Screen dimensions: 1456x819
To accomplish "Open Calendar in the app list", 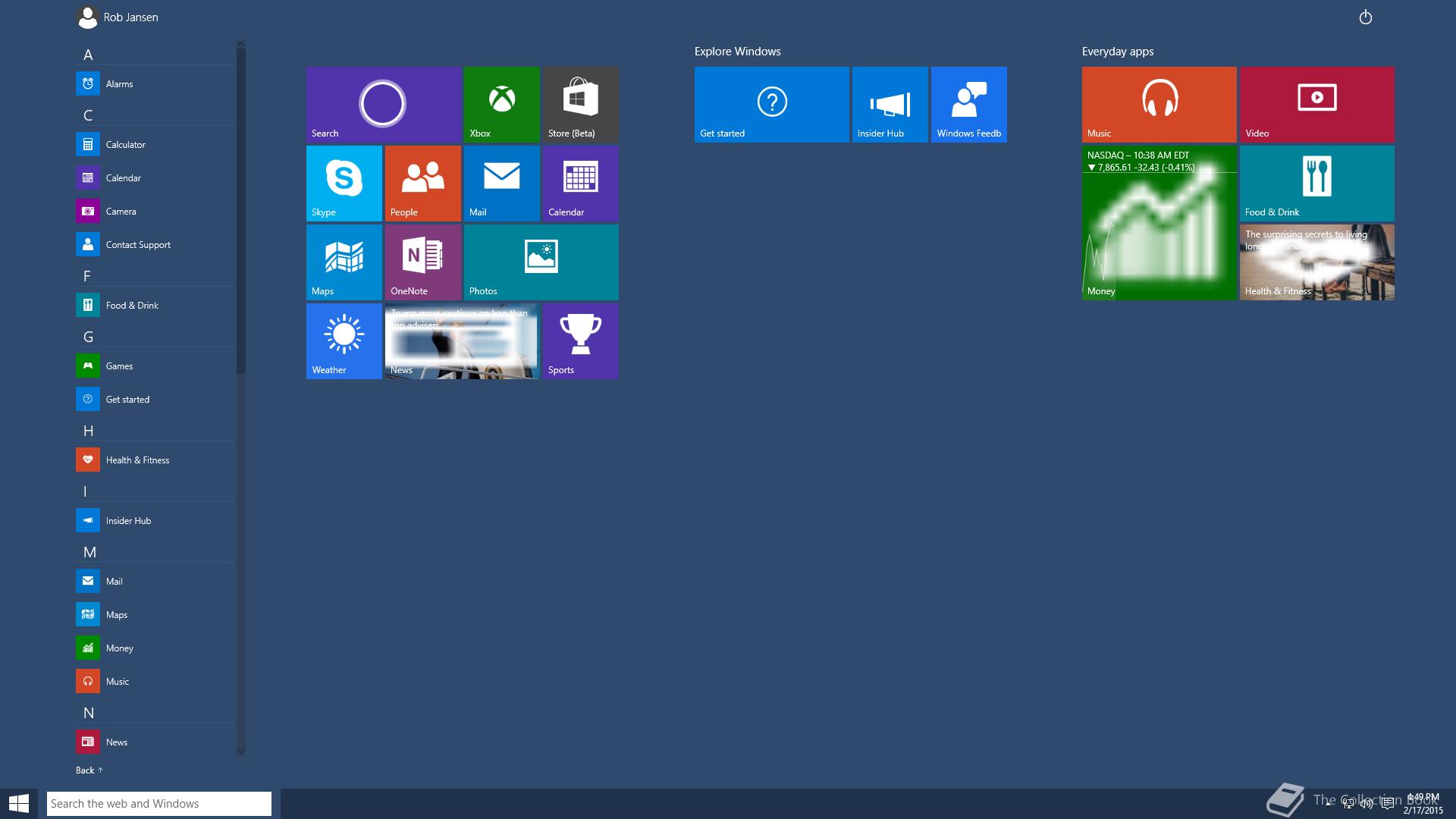I will click(155, 177).
